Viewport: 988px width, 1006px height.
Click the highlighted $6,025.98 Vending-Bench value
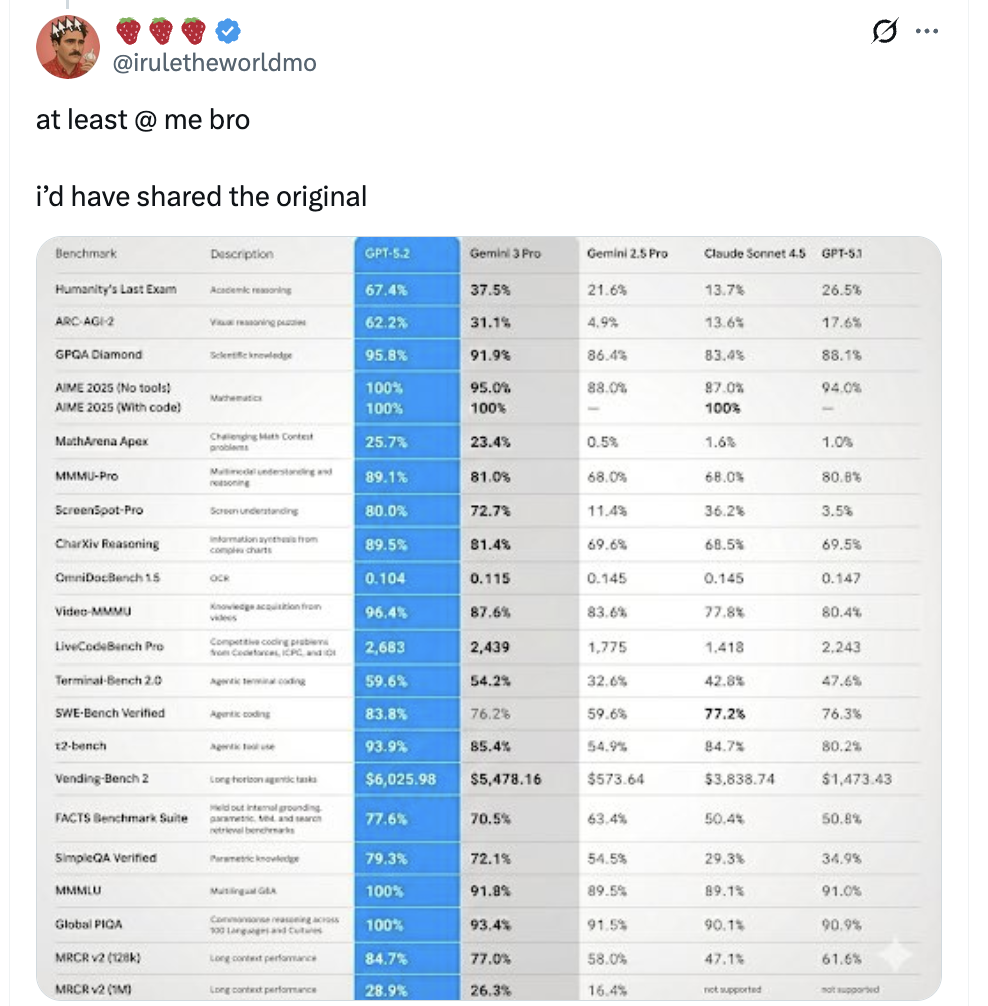(401, 778)
